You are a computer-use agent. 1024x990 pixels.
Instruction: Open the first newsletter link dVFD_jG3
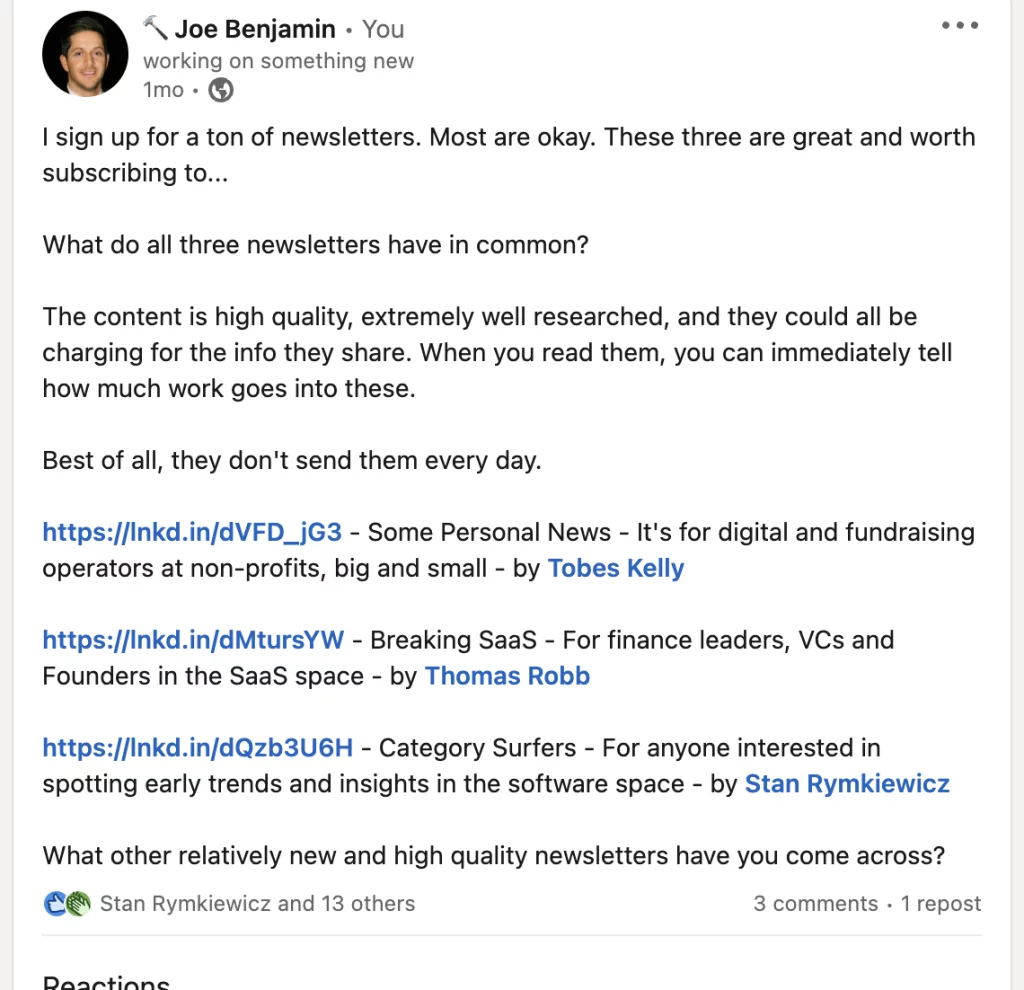190,532
